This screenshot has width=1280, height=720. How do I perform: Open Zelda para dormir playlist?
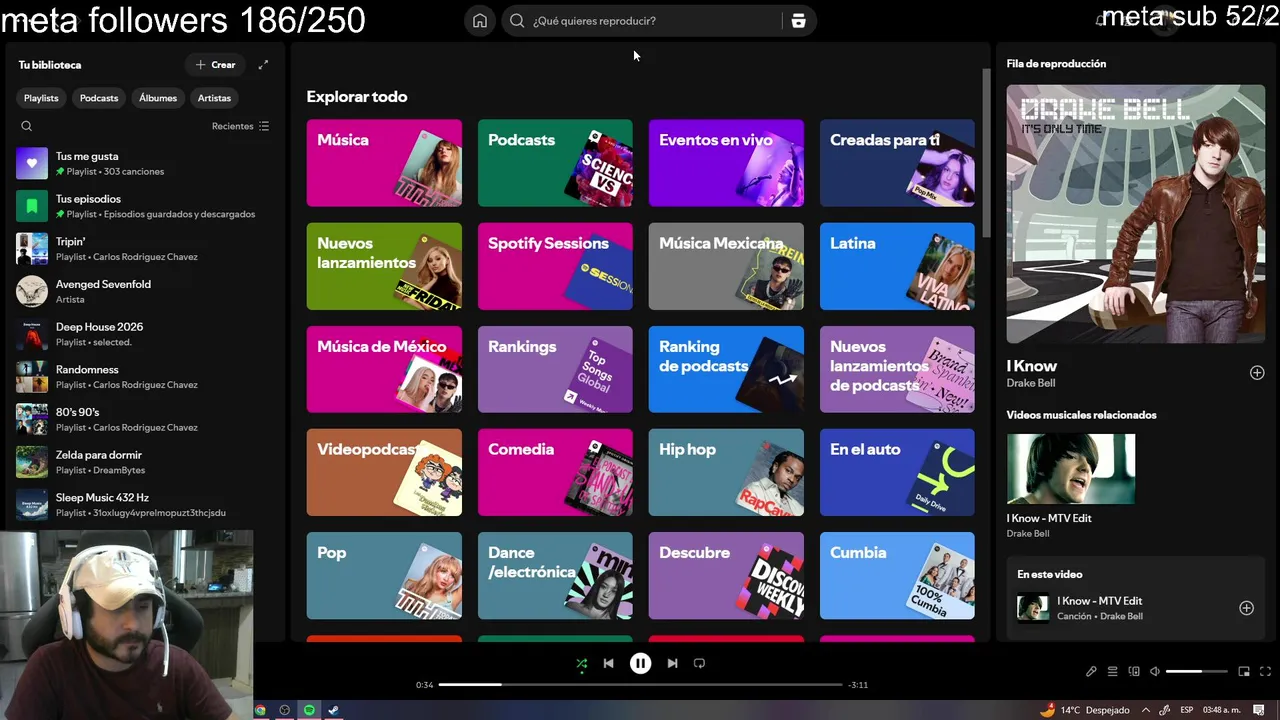click(143, 462)
